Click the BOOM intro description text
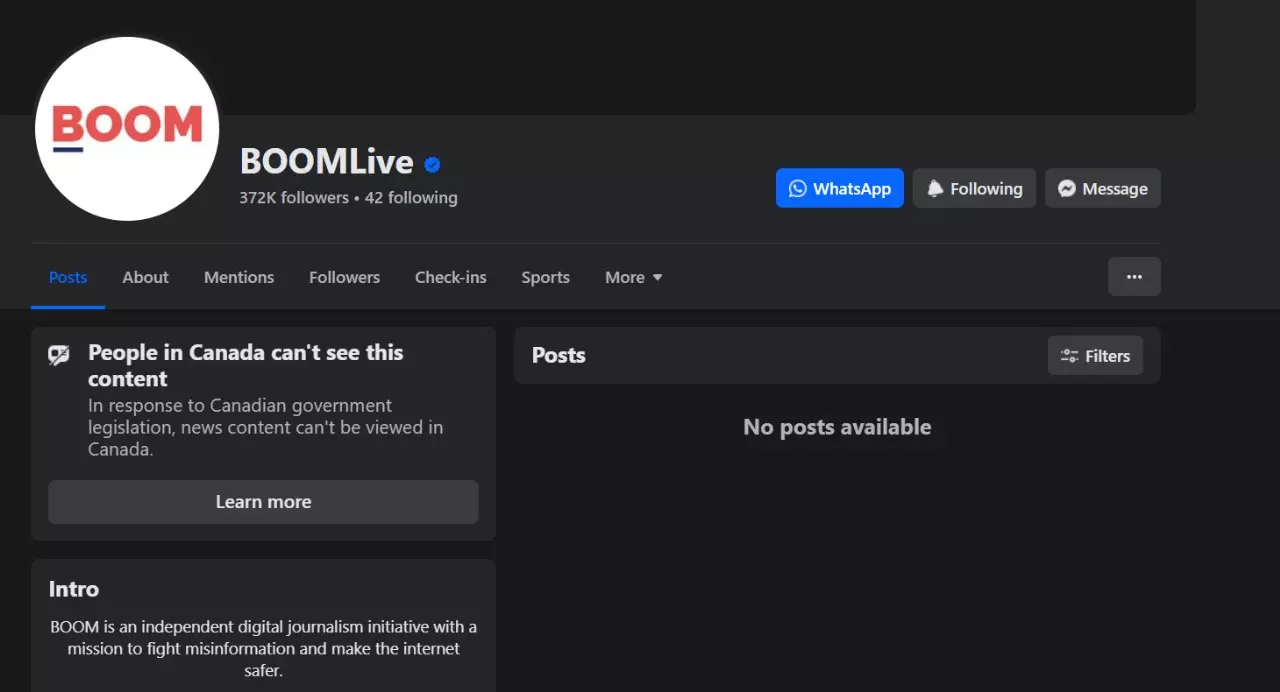This screenshot has width=1280, height=692. coord(263,648)
